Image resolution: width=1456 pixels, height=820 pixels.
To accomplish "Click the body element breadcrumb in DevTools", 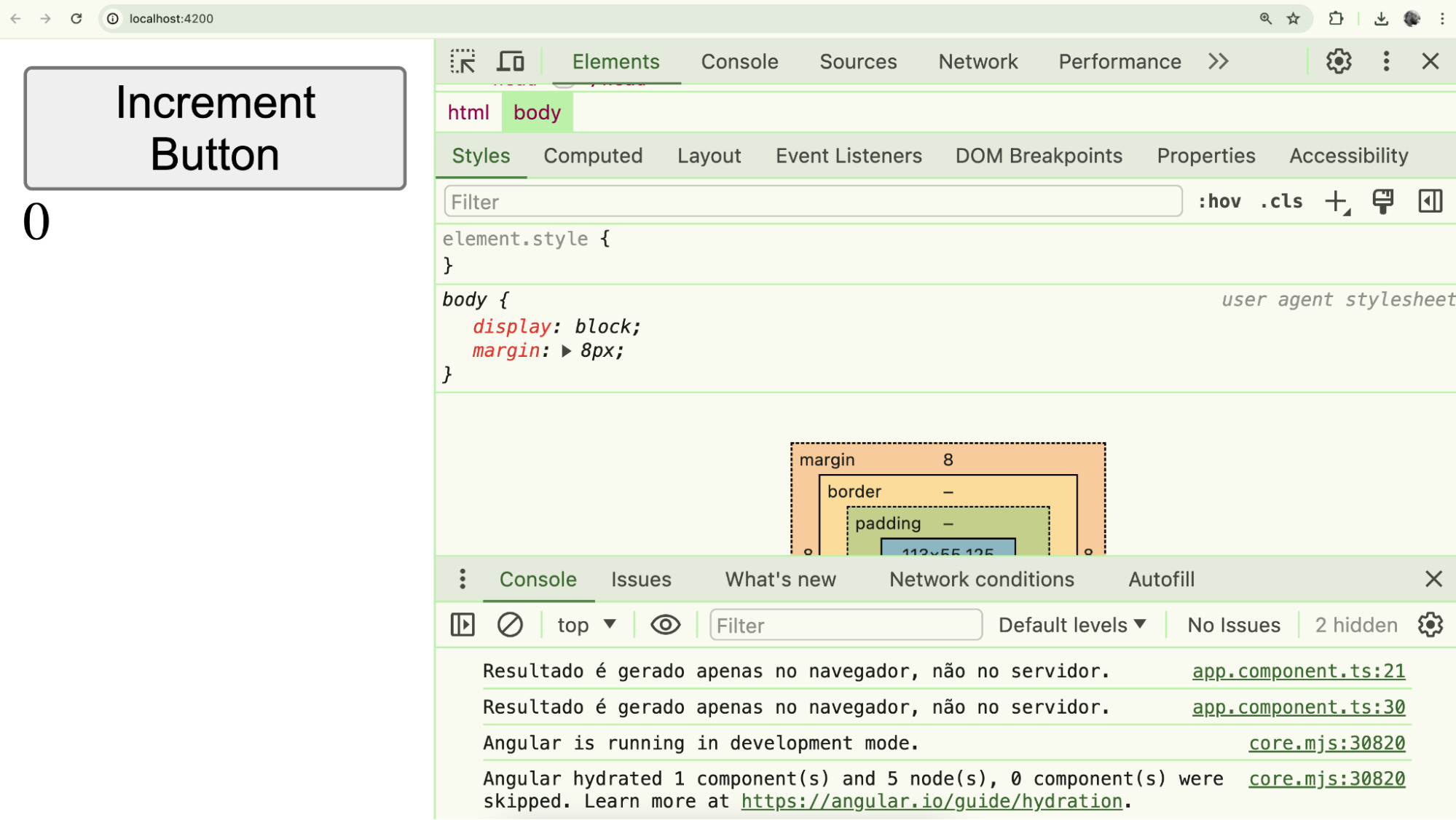I will tap(537, 112).
